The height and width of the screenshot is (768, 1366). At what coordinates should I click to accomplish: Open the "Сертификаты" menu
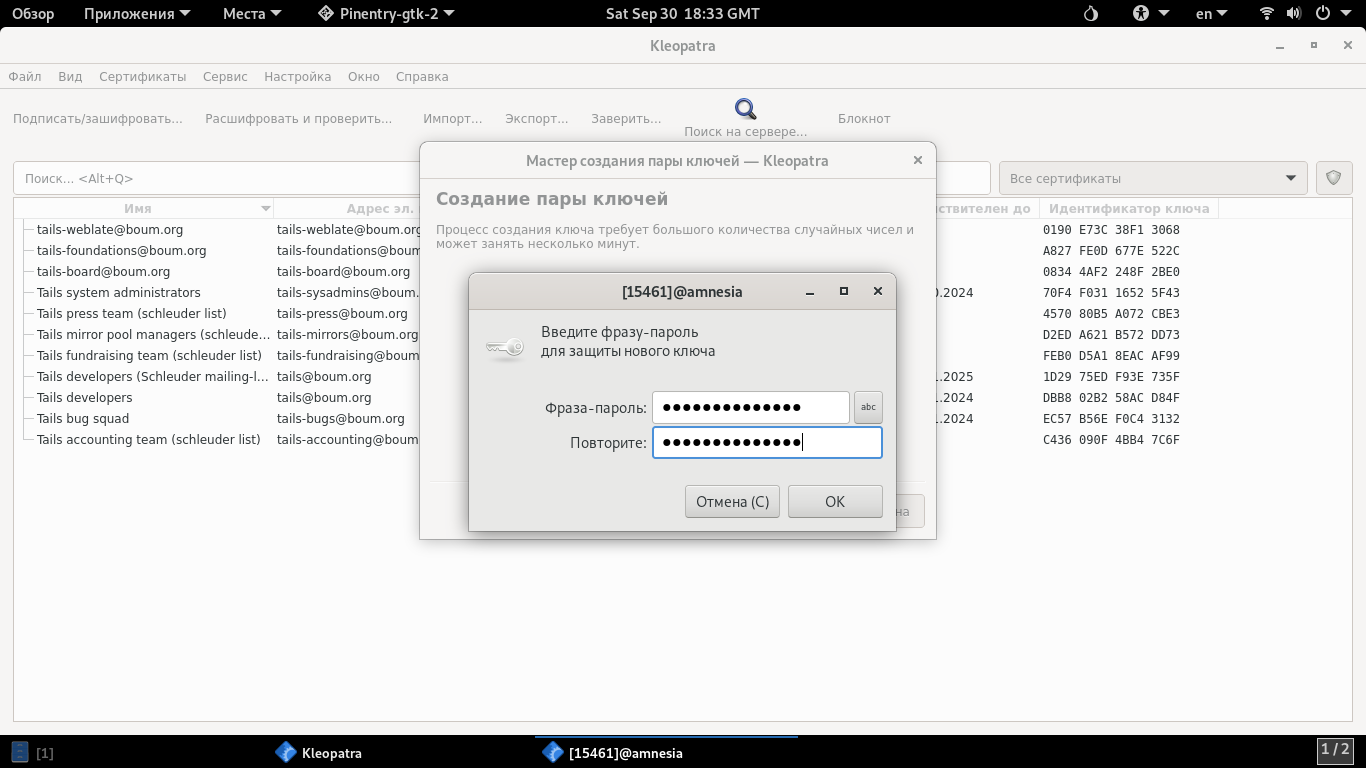(142, 76)
